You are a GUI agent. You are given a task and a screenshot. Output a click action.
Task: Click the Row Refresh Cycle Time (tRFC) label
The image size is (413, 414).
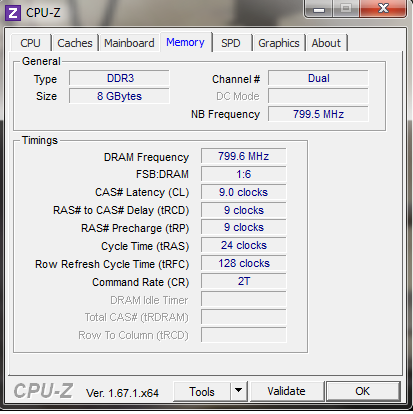coord(112,264)
